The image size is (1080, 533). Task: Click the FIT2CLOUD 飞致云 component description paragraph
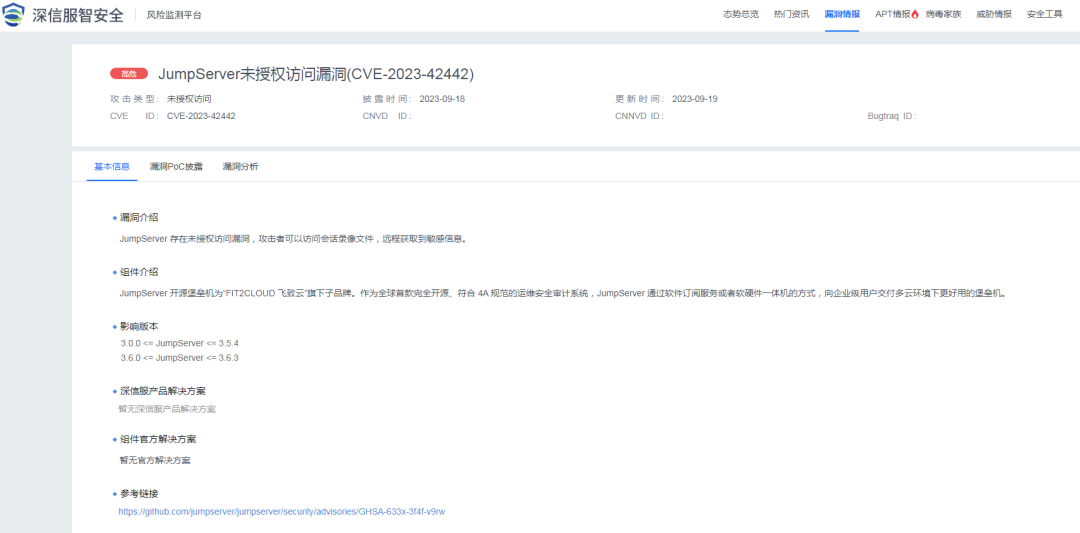[563, 293]
